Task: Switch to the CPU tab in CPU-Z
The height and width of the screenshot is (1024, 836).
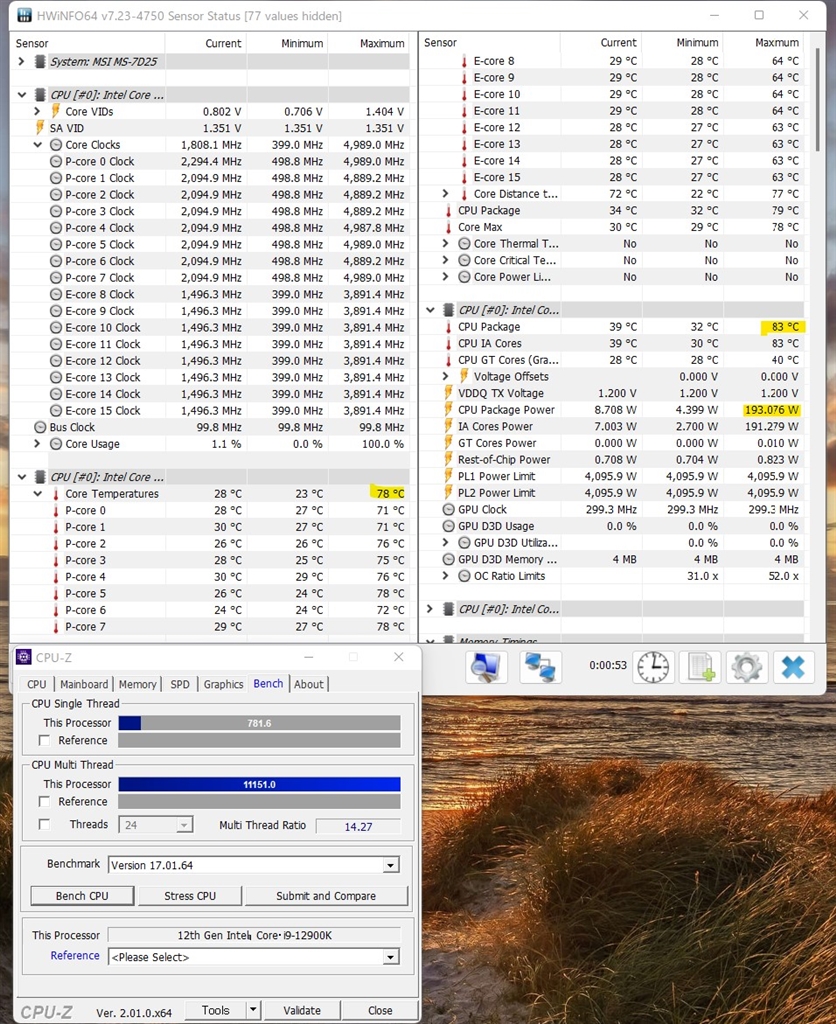Action: point(37,684)
